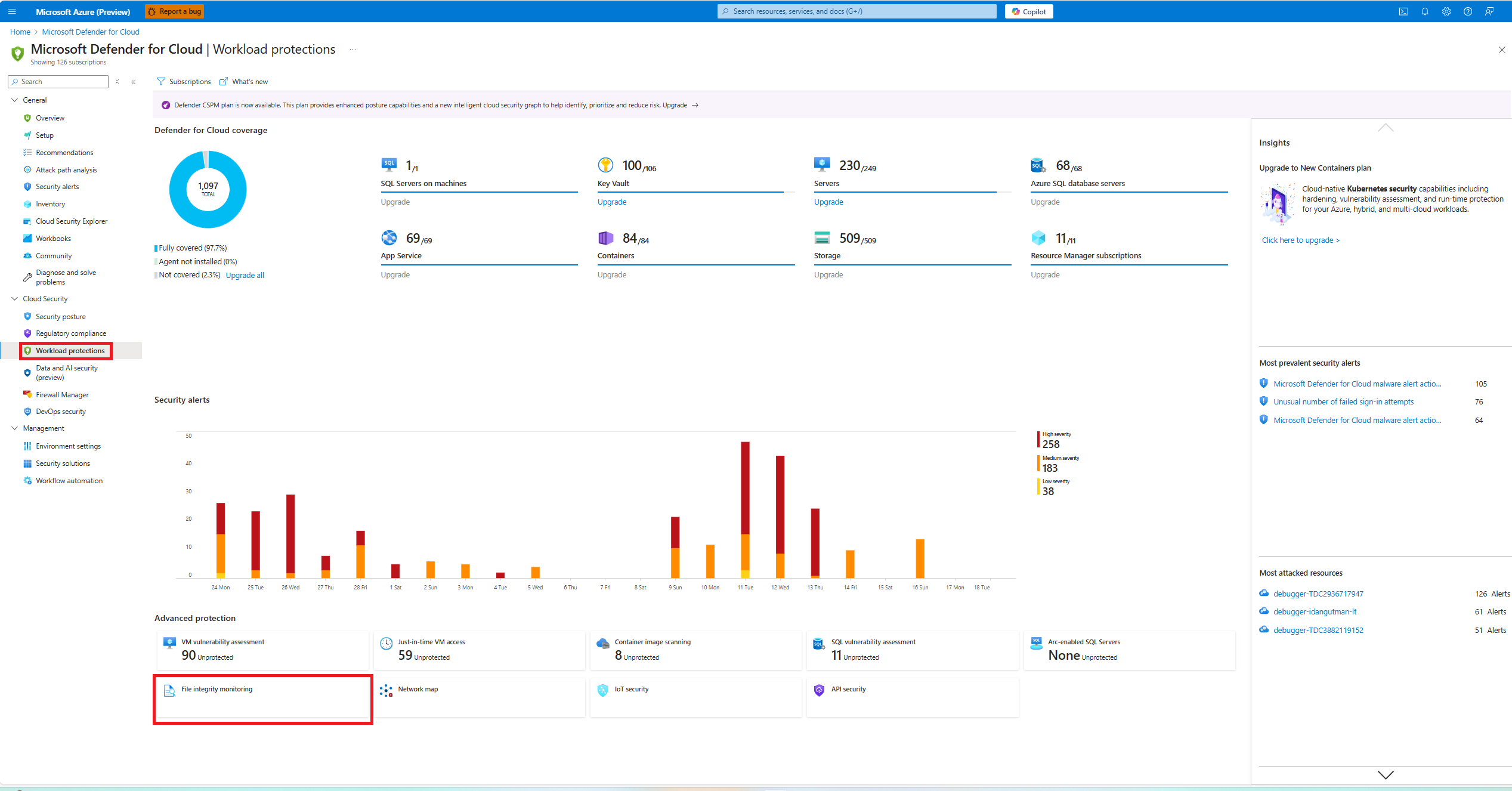
Task: Click here to upgrade containers plan link
Action: pyautogui.click(x=1300, y=240)
